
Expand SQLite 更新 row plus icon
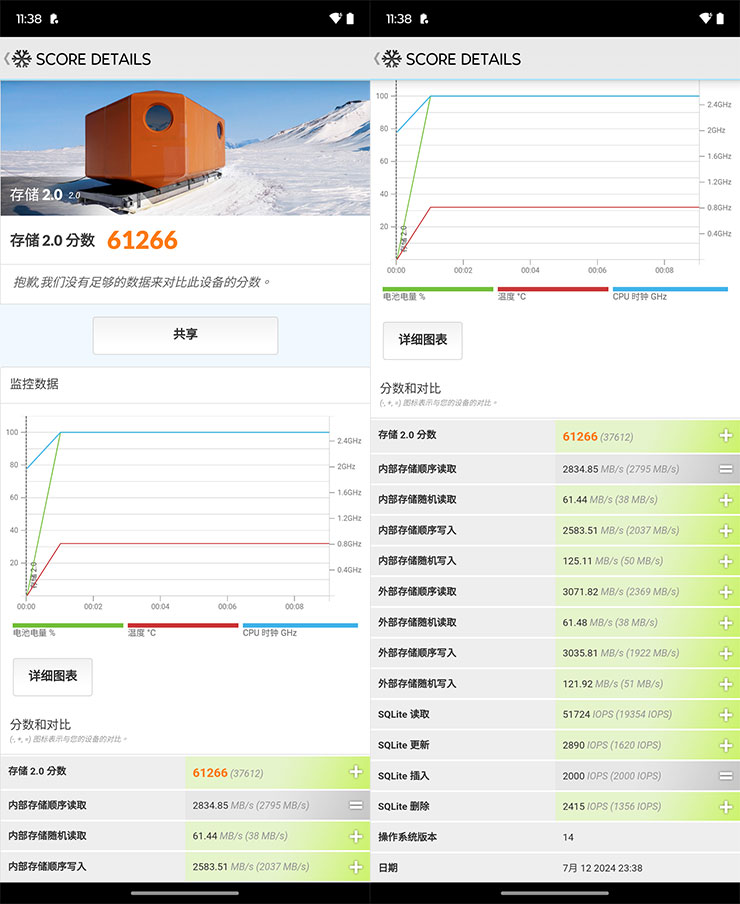pyautogui.click(x=726, y=745)
